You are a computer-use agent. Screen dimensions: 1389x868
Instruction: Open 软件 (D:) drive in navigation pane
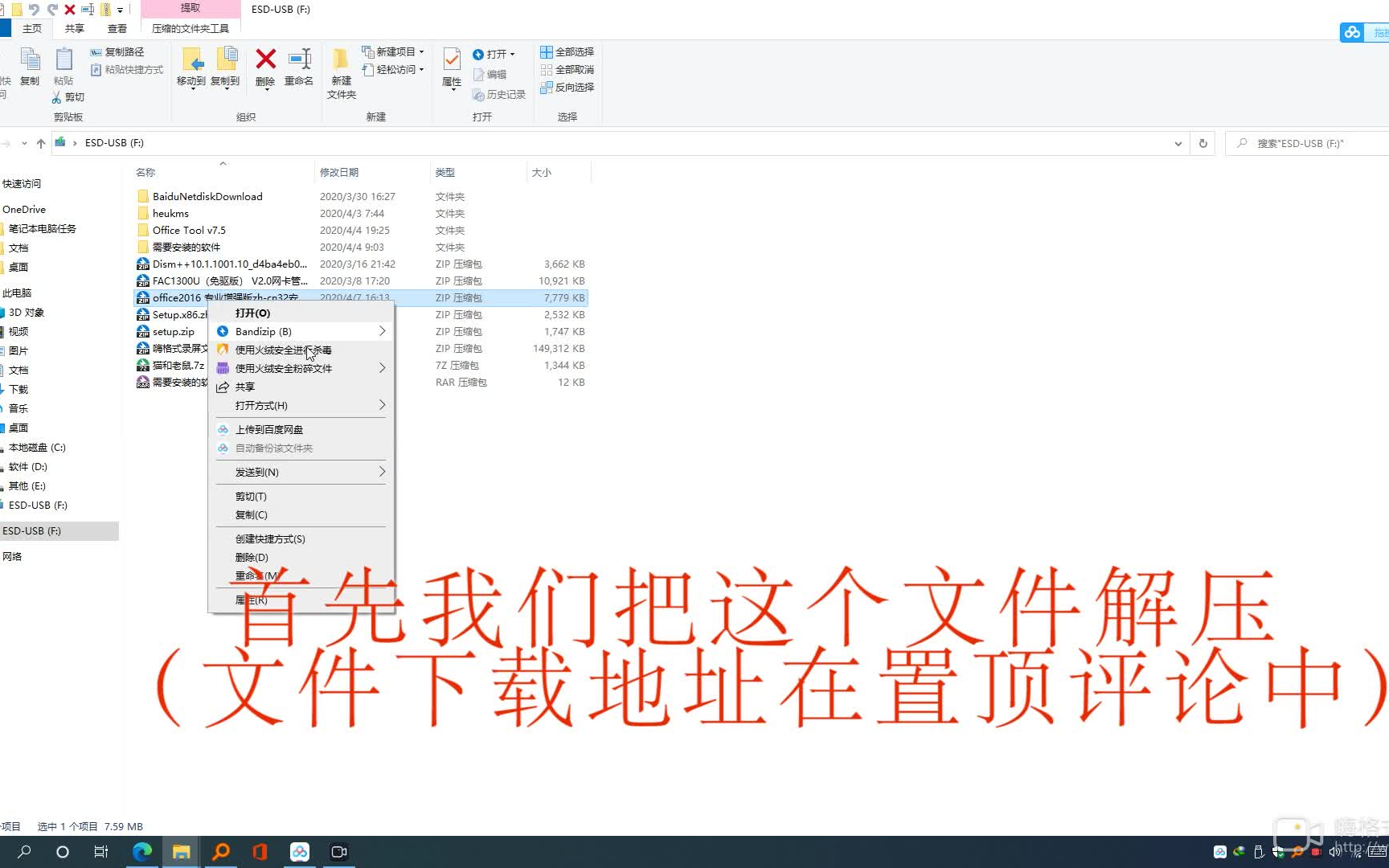[x=28, y=467]
